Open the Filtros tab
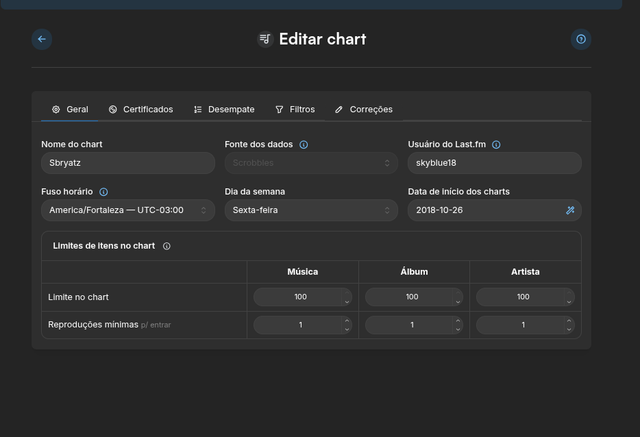Image resolution: width=640 pixels, height=437 pixels. (295, 109)
